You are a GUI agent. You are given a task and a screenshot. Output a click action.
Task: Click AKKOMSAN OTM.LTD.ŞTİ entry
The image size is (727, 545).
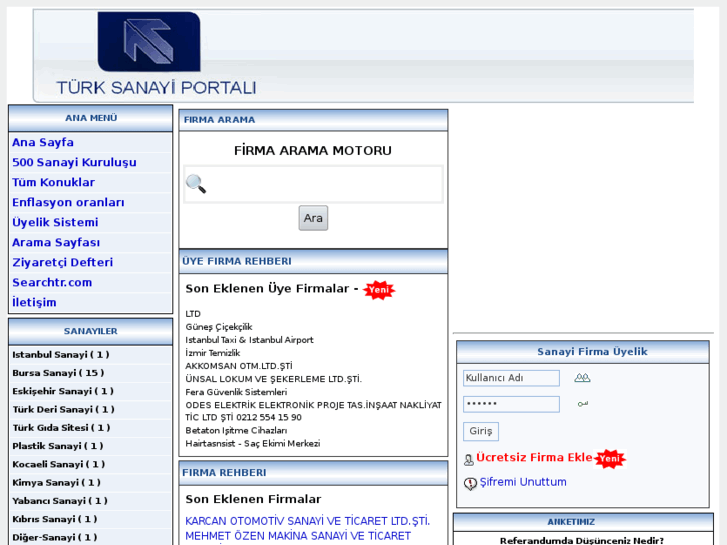[239, 365]
